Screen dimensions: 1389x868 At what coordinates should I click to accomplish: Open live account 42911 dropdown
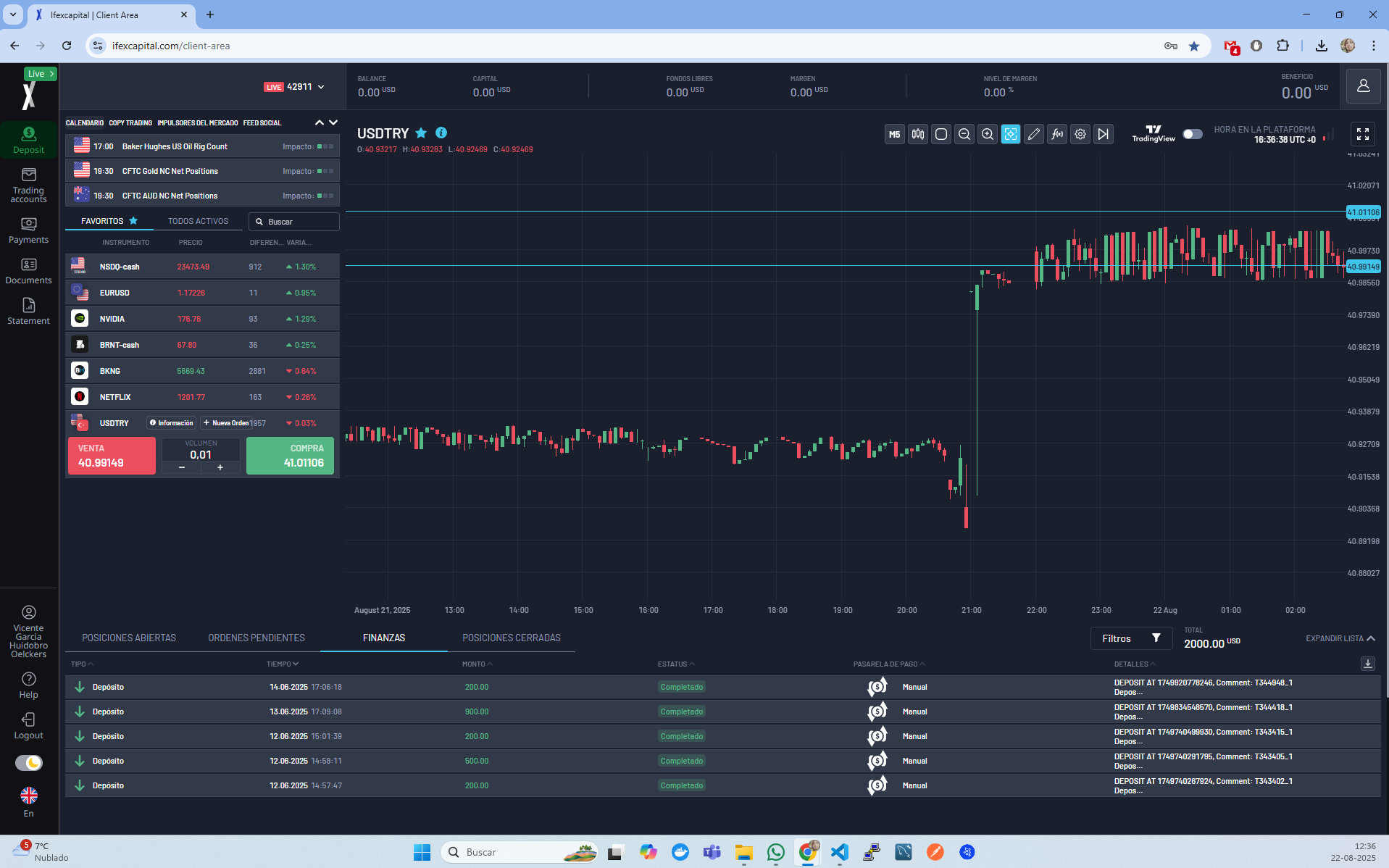click(x=321, y=87)
